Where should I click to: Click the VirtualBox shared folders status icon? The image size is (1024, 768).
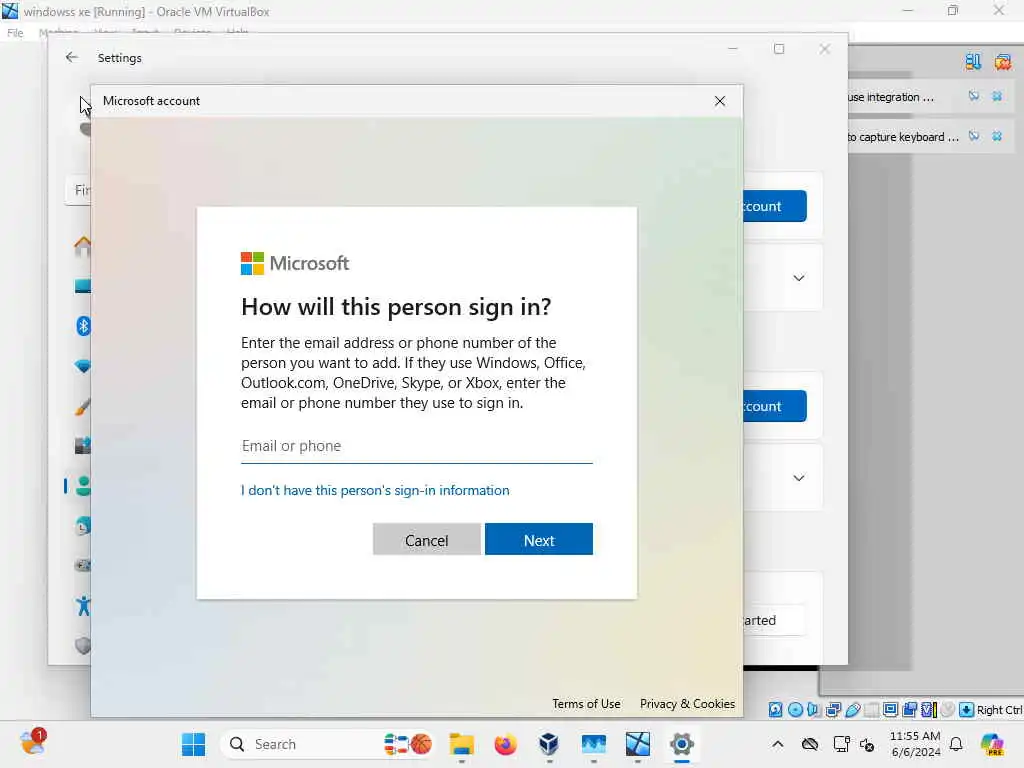point(872,710)
